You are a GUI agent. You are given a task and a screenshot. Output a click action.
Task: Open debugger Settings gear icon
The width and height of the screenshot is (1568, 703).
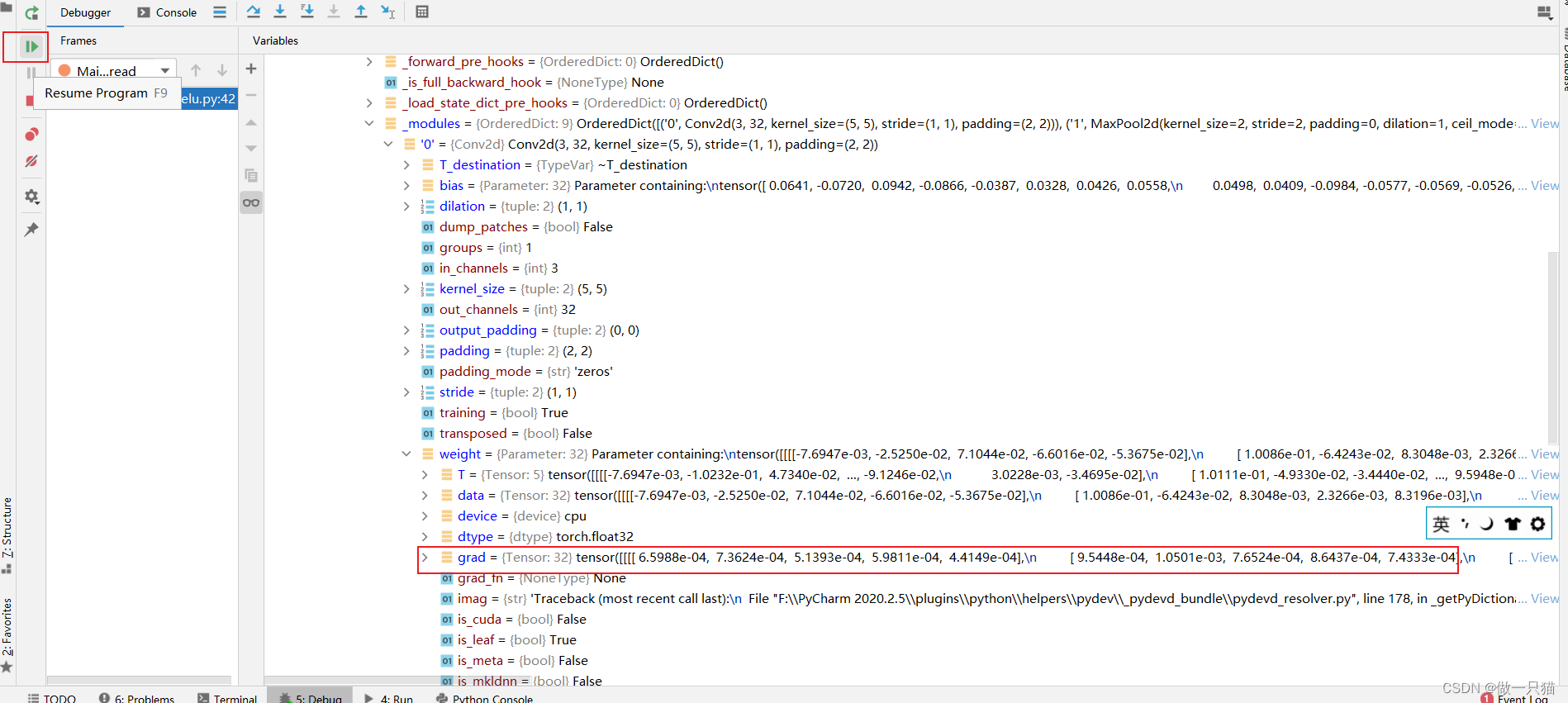pos(31,197)
